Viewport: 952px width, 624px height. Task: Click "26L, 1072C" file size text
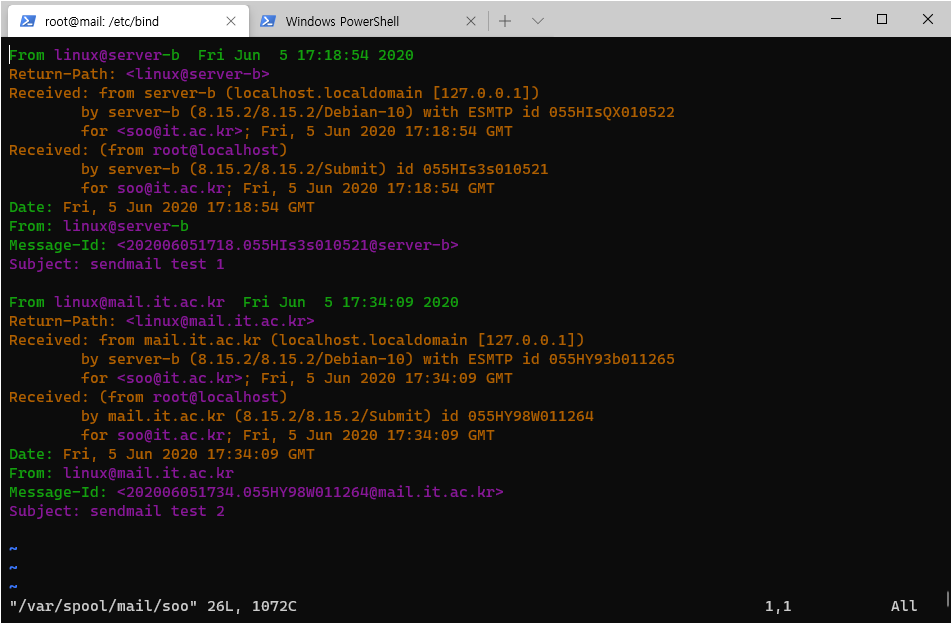click(x=251, y=606)
